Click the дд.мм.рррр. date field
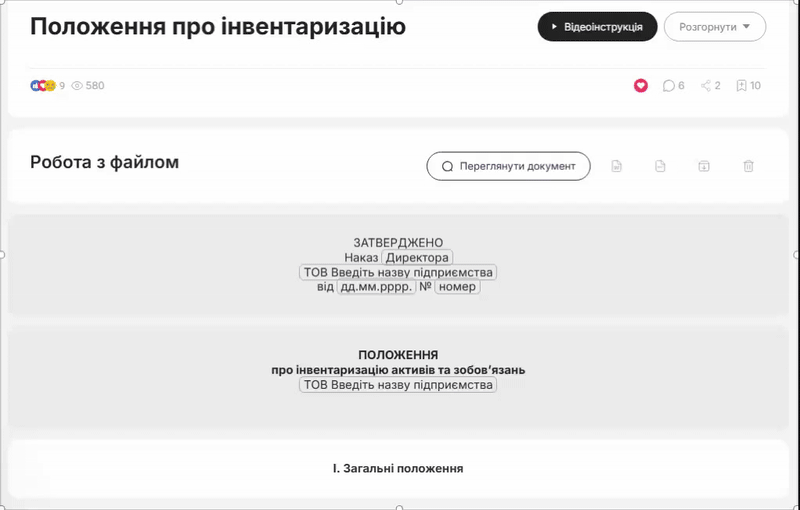Viewport: 800px width, 510px height. 376,287
